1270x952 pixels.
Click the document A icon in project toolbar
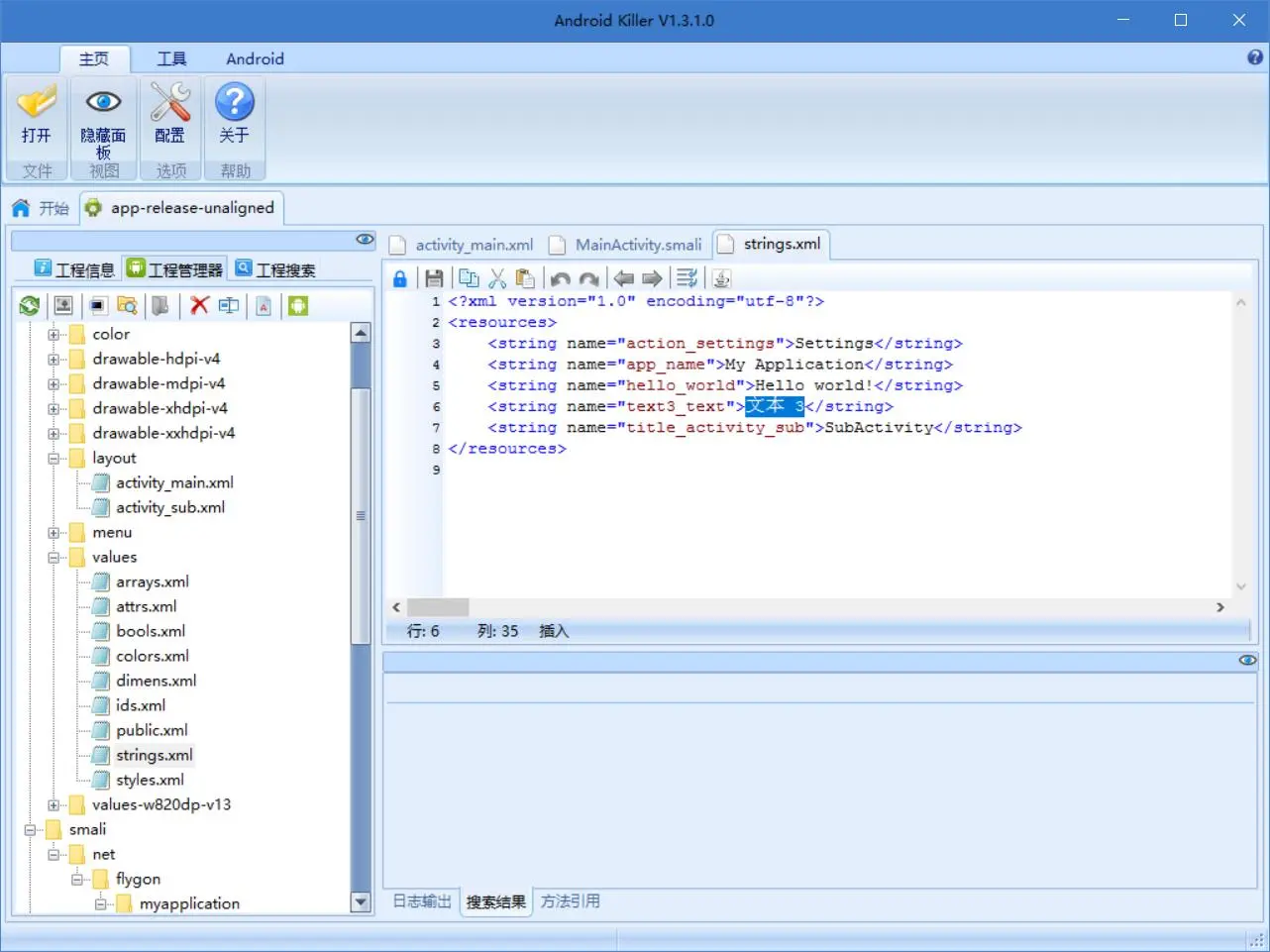coord(264,306)
